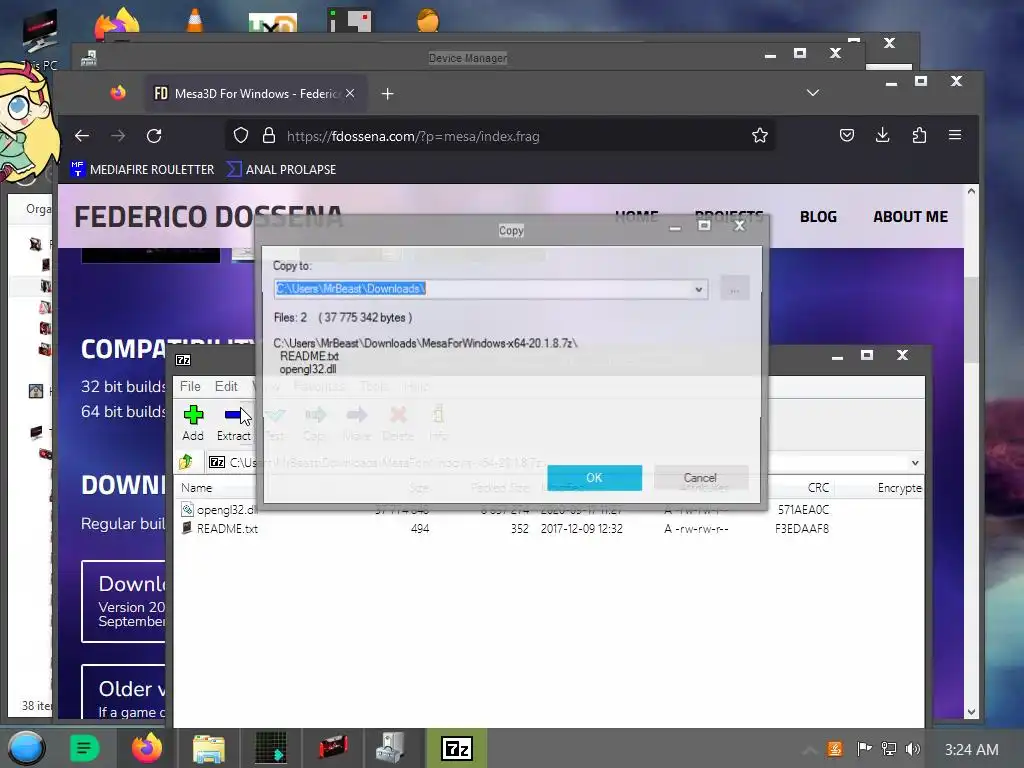Open the green notes app on taskbar
This screenshot has height=768, width=1024.
[x=84, y=748]
